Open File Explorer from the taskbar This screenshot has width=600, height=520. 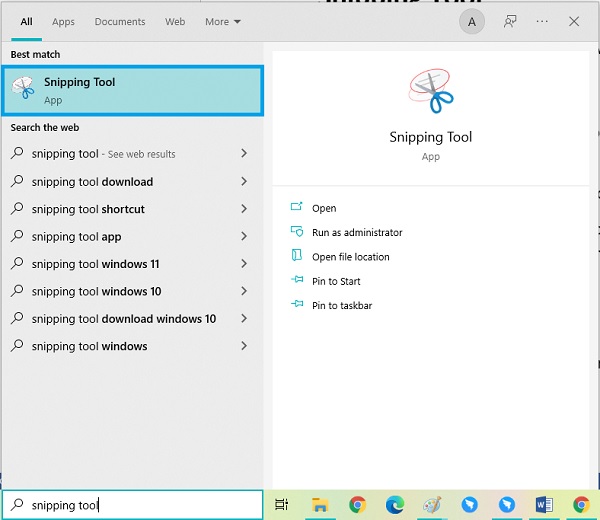tap(320, 505)
